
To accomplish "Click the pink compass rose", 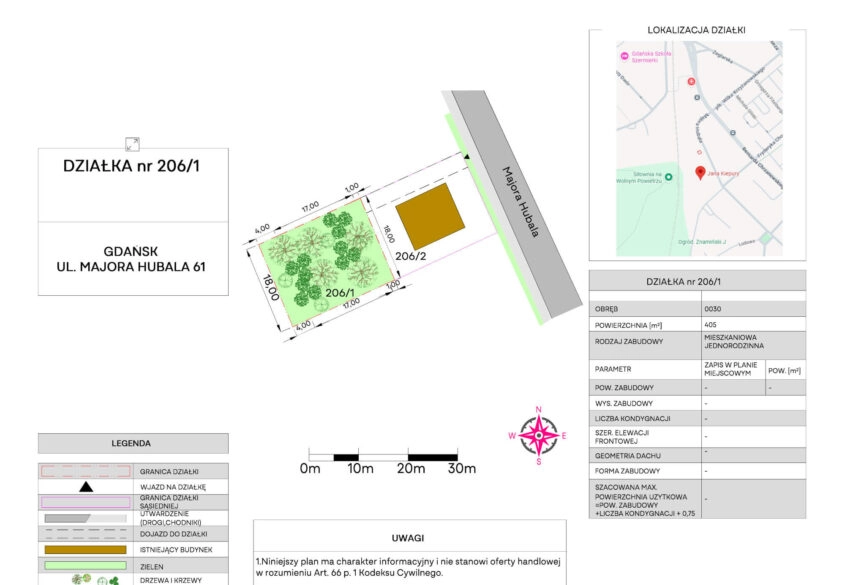I will click(538, 435).
